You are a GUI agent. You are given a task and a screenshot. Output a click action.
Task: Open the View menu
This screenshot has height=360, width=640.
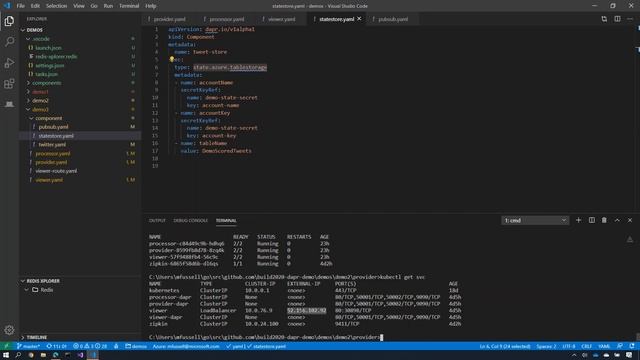79,6
